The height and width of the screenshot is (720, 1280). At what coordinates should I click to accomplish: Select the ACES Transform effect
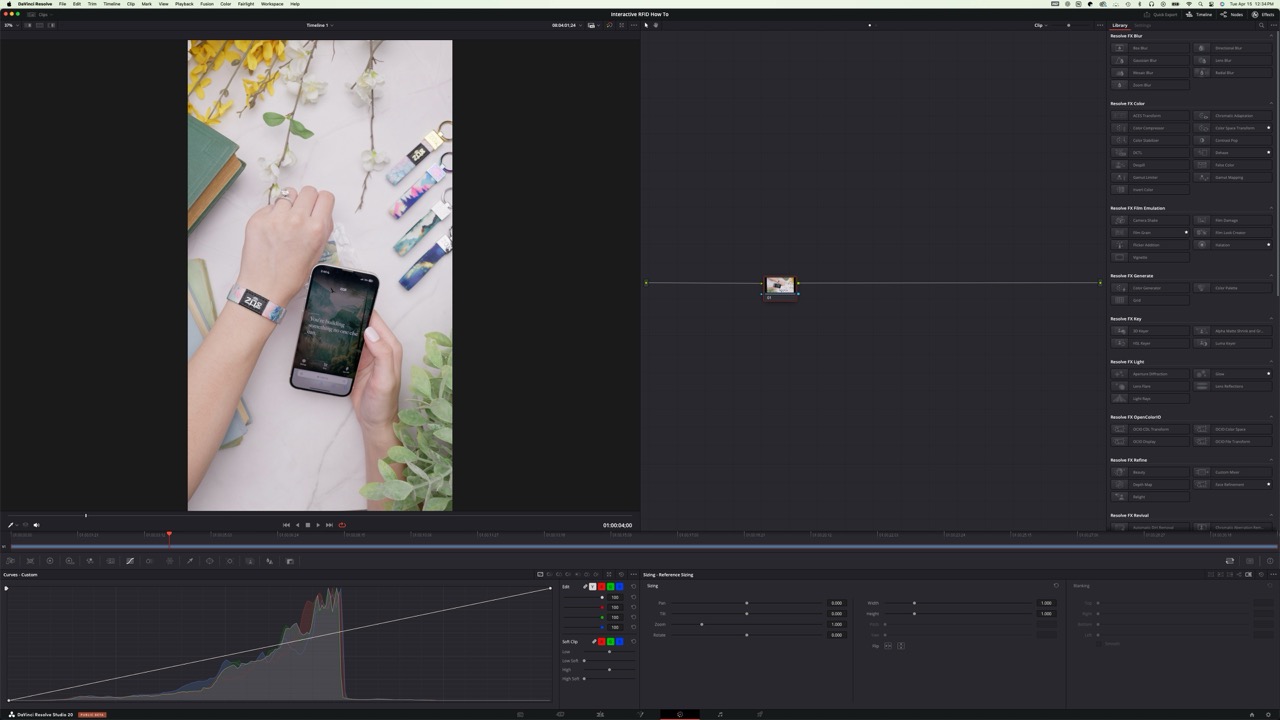tap(1150, 115)
